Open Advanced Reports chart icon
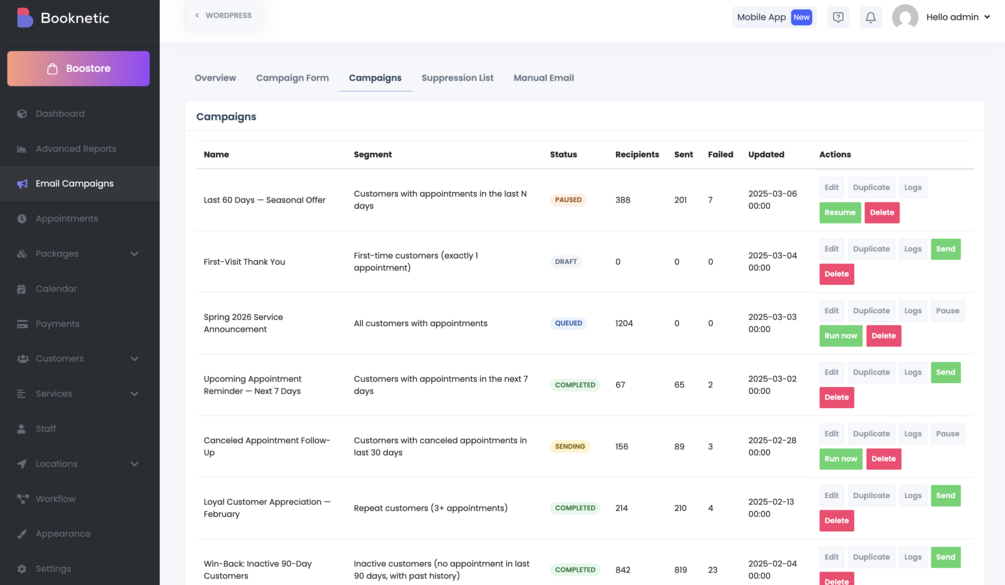The width and height of the screenshot is (1005, 585). 22,149
